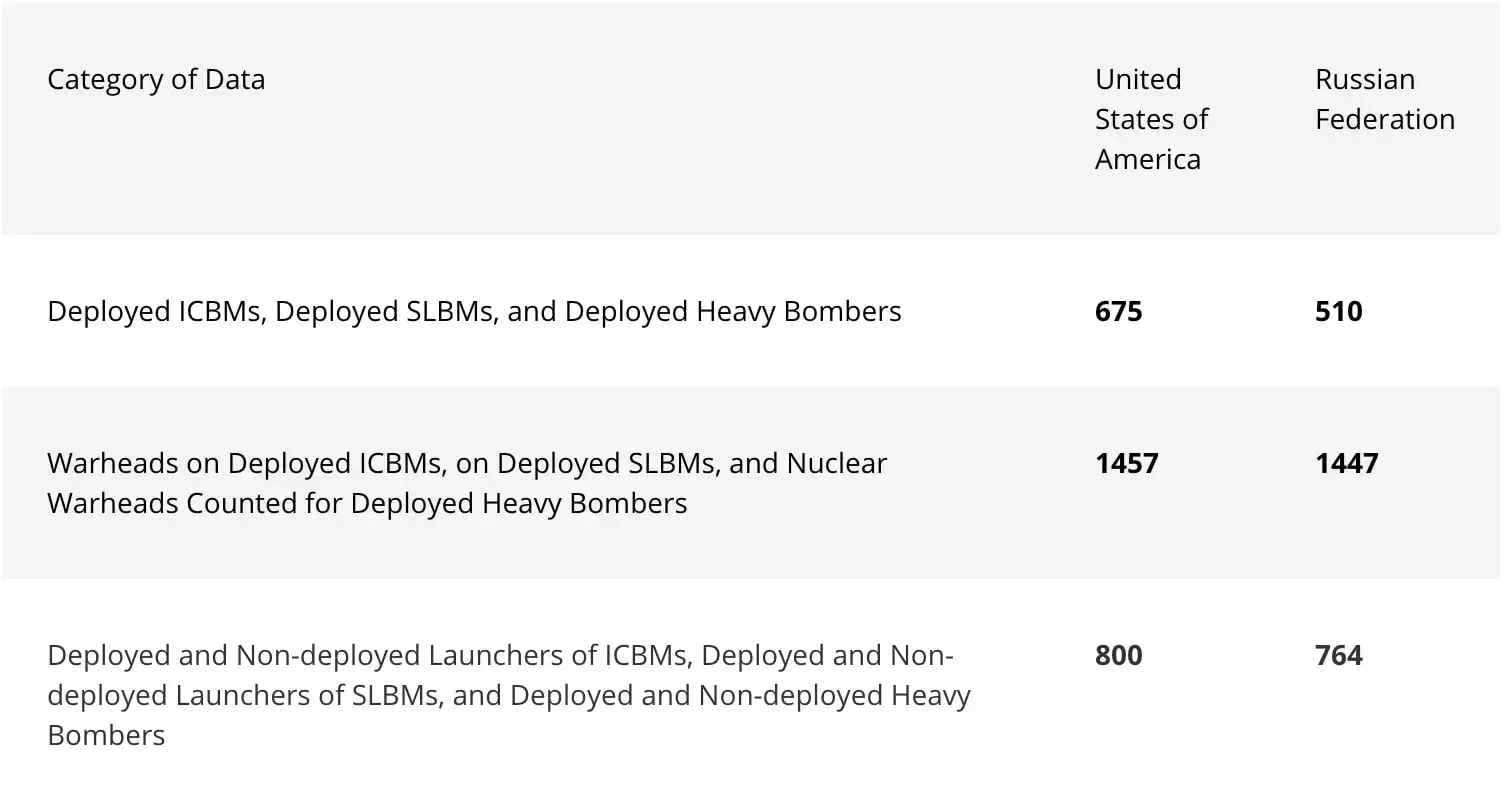
Task: Click the "Category of Data" column header
Action: [156, 80]
